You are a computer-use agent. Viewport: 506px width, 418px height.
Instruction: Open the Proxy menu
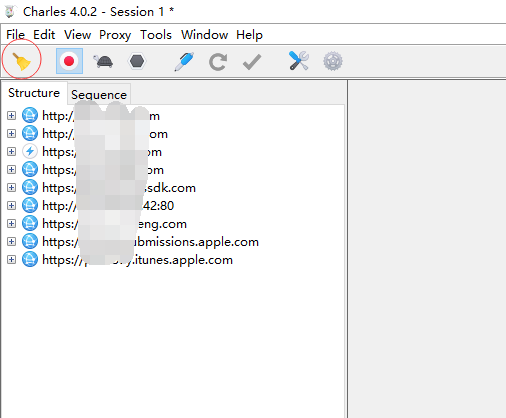pyautogui.click(x=115, y=35)
